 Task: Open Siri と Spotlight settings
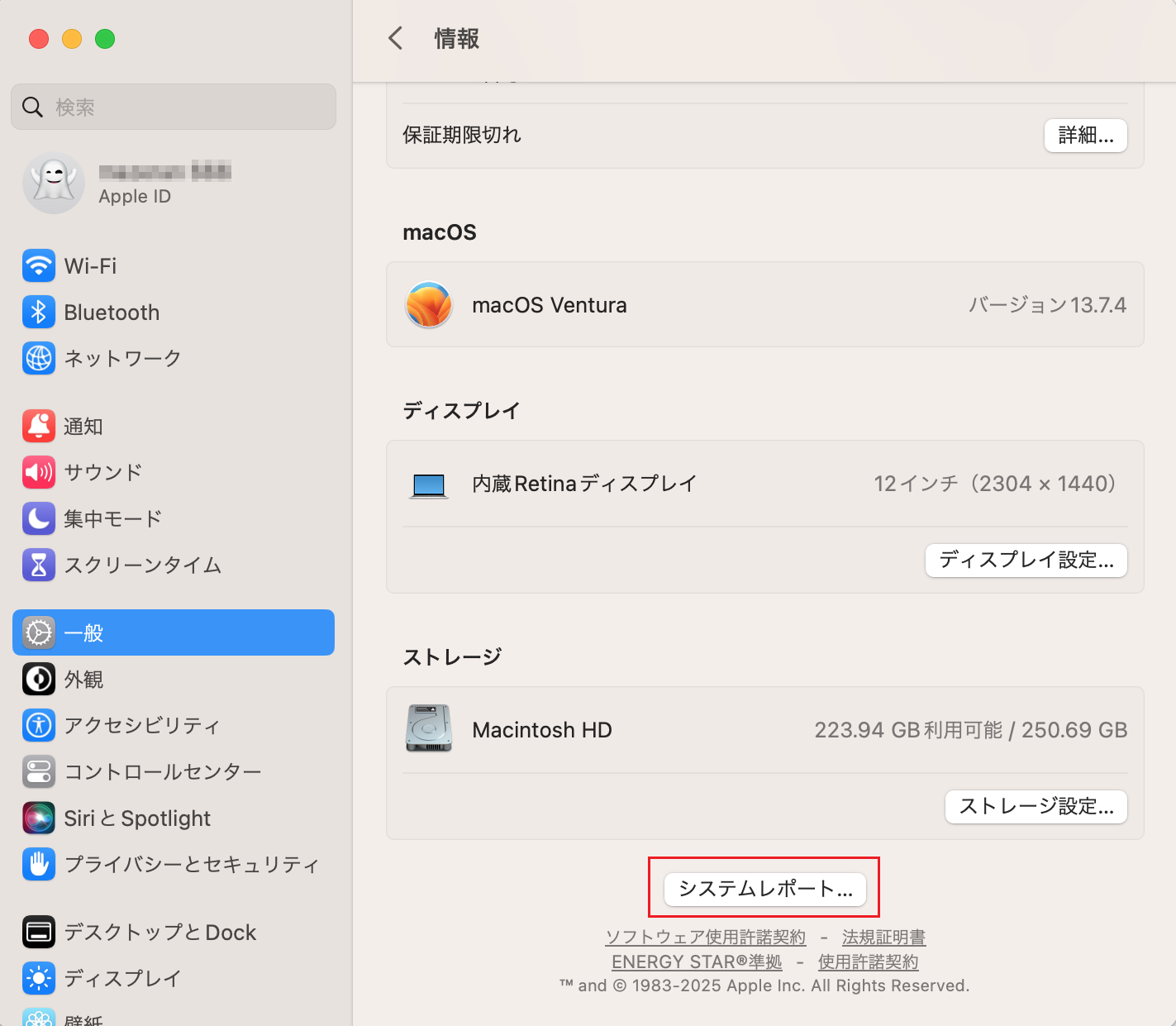pos(136,818)
